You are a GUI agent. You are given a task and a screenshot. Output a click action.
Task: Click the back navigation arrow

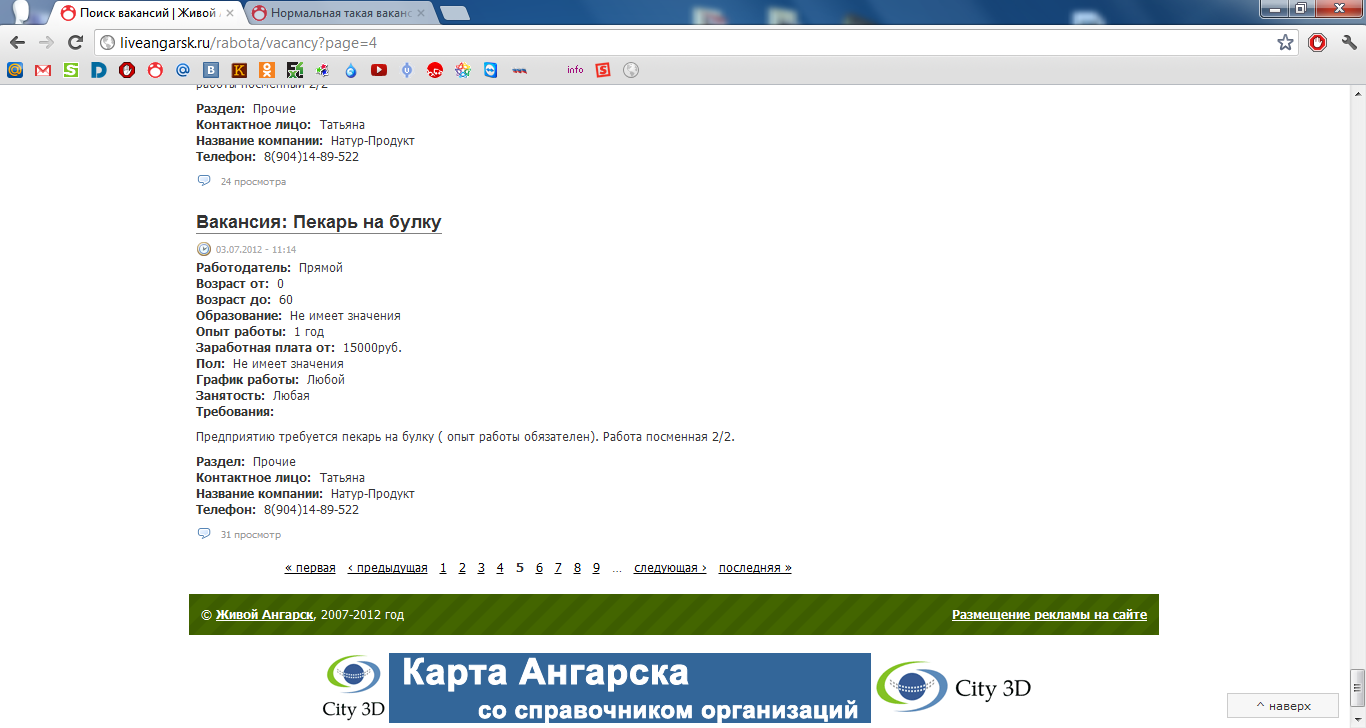pos(18,43)
